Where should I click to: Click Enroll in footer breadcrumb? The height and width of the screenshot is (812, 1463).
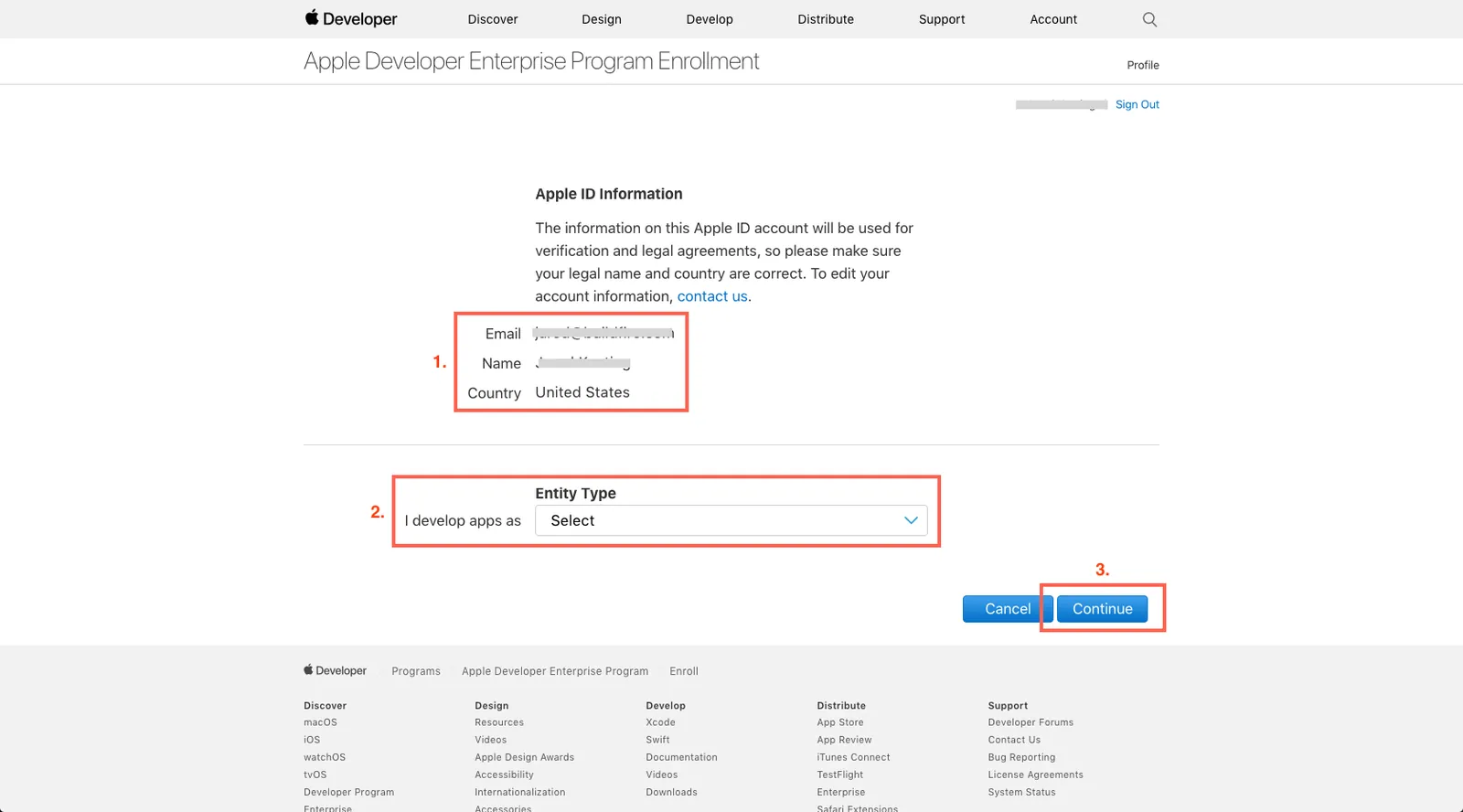(x=684, y=671)
